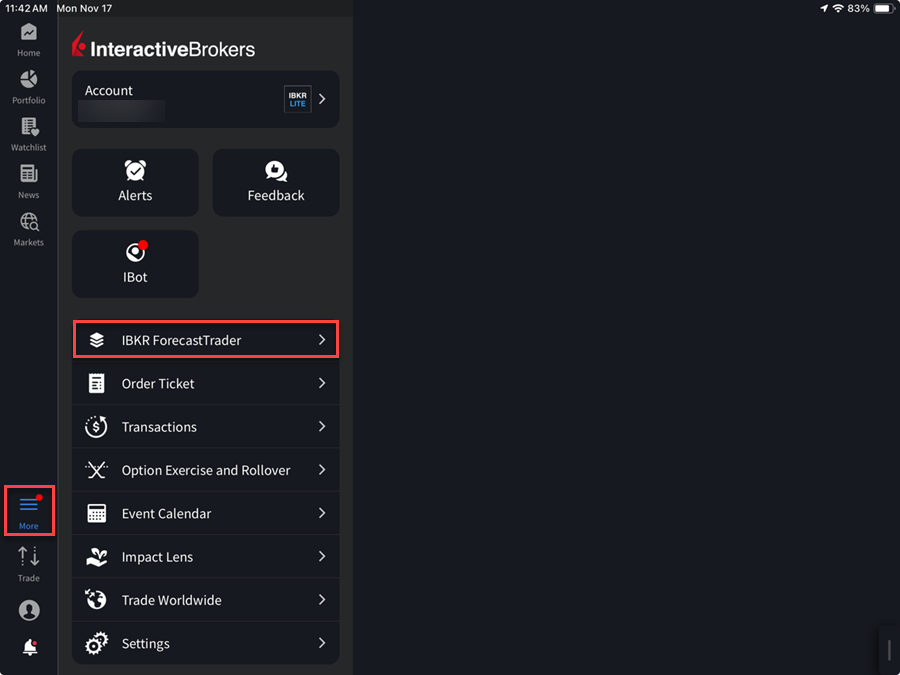Screen dimensions: 900x675
Task: Tap the location arrow status icon
Action: (x=824, y=8)
